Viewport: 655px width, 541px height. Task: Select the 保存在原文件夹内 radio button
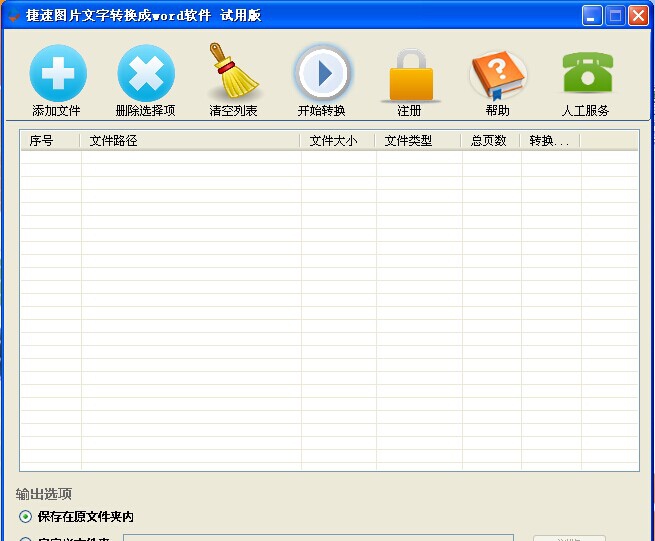tap(25, 517)
